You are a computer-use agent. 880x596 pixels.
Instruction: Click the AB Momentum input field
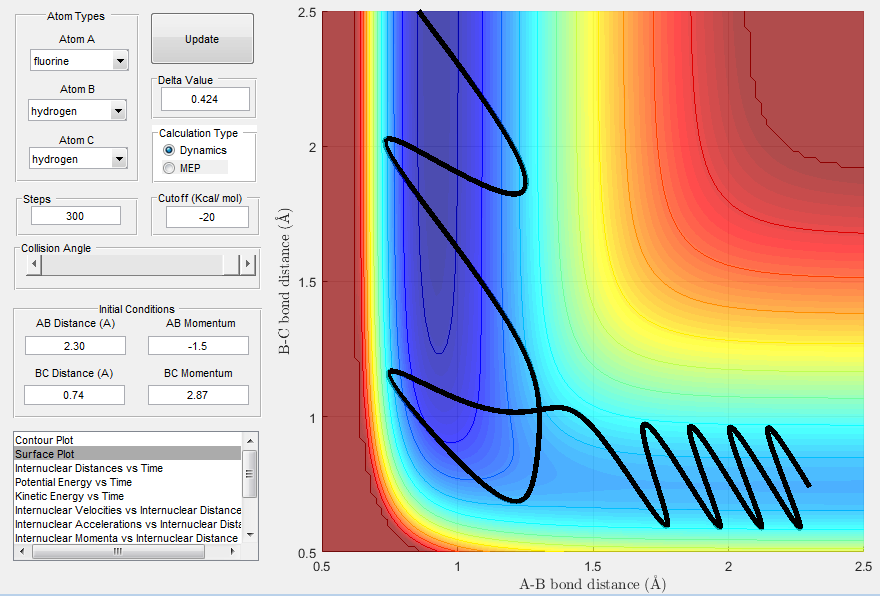click(198, 346)
